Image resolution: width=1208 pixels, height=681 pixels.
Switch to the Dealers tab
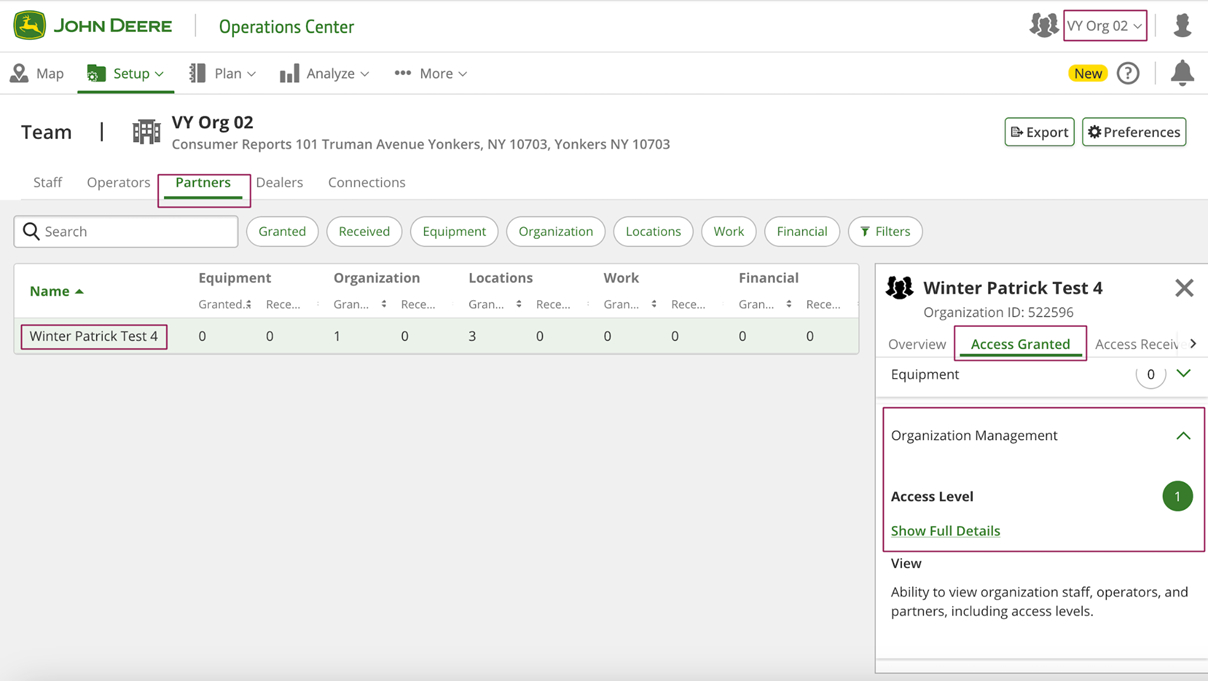pos(279,182)
